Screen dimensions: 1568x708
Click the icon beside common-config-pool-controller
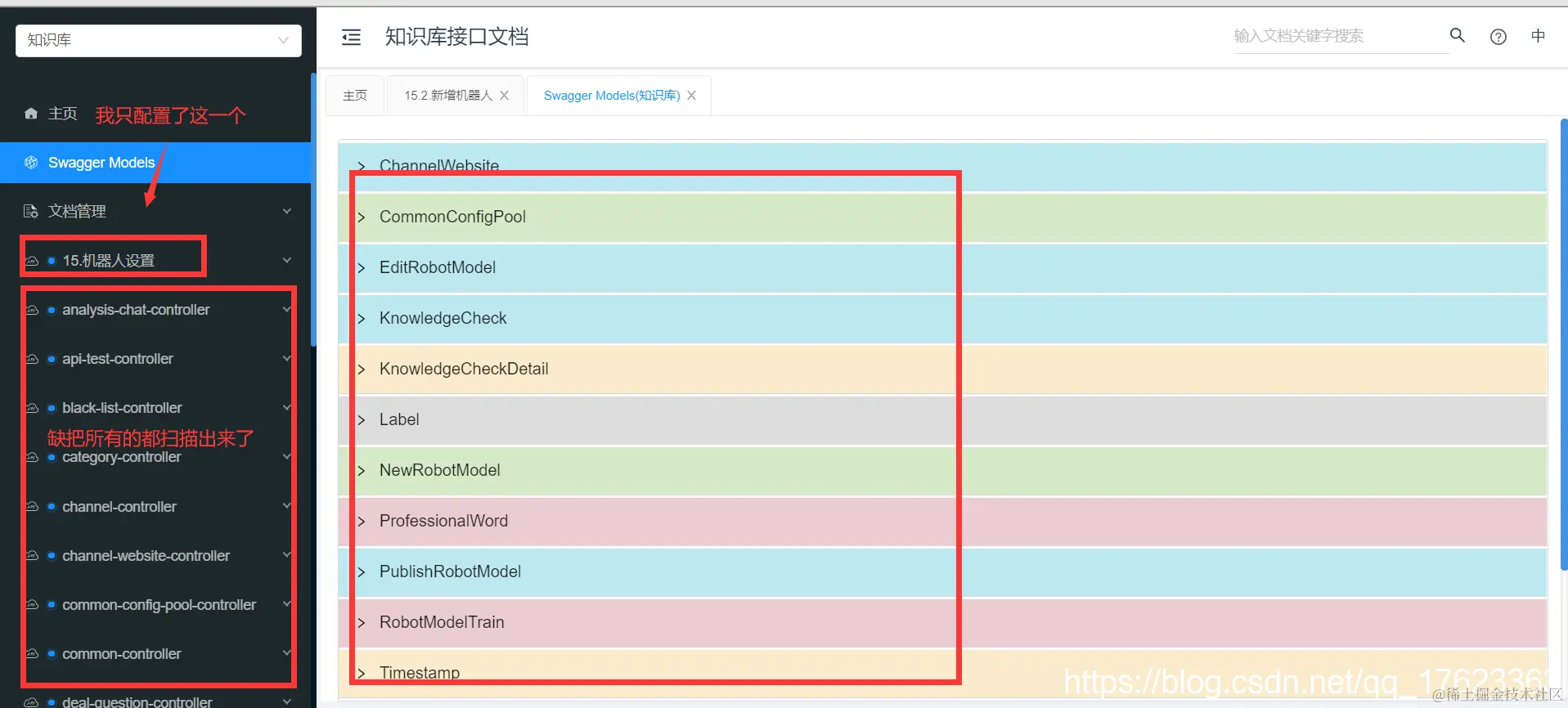pos(32,605)
